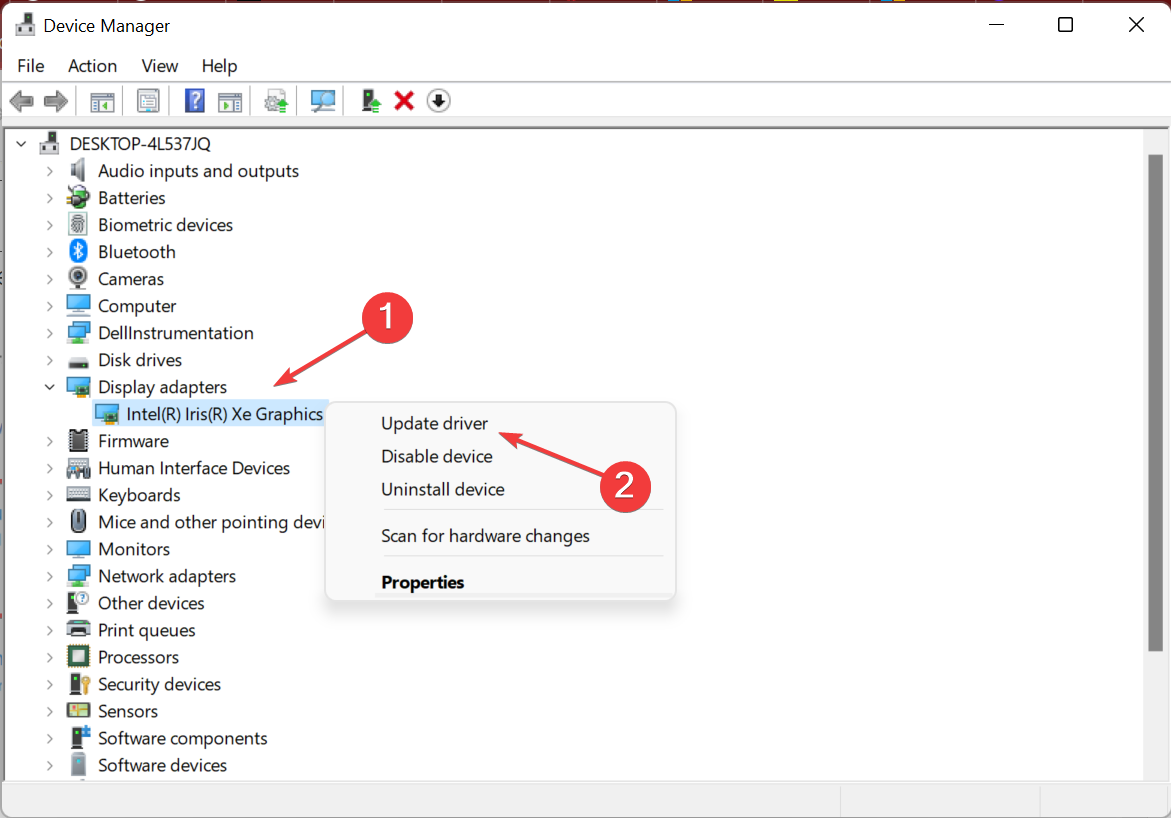Expand the Sensors category
The width and height of the screenshot is (1171, 818).
pos(50,711)
